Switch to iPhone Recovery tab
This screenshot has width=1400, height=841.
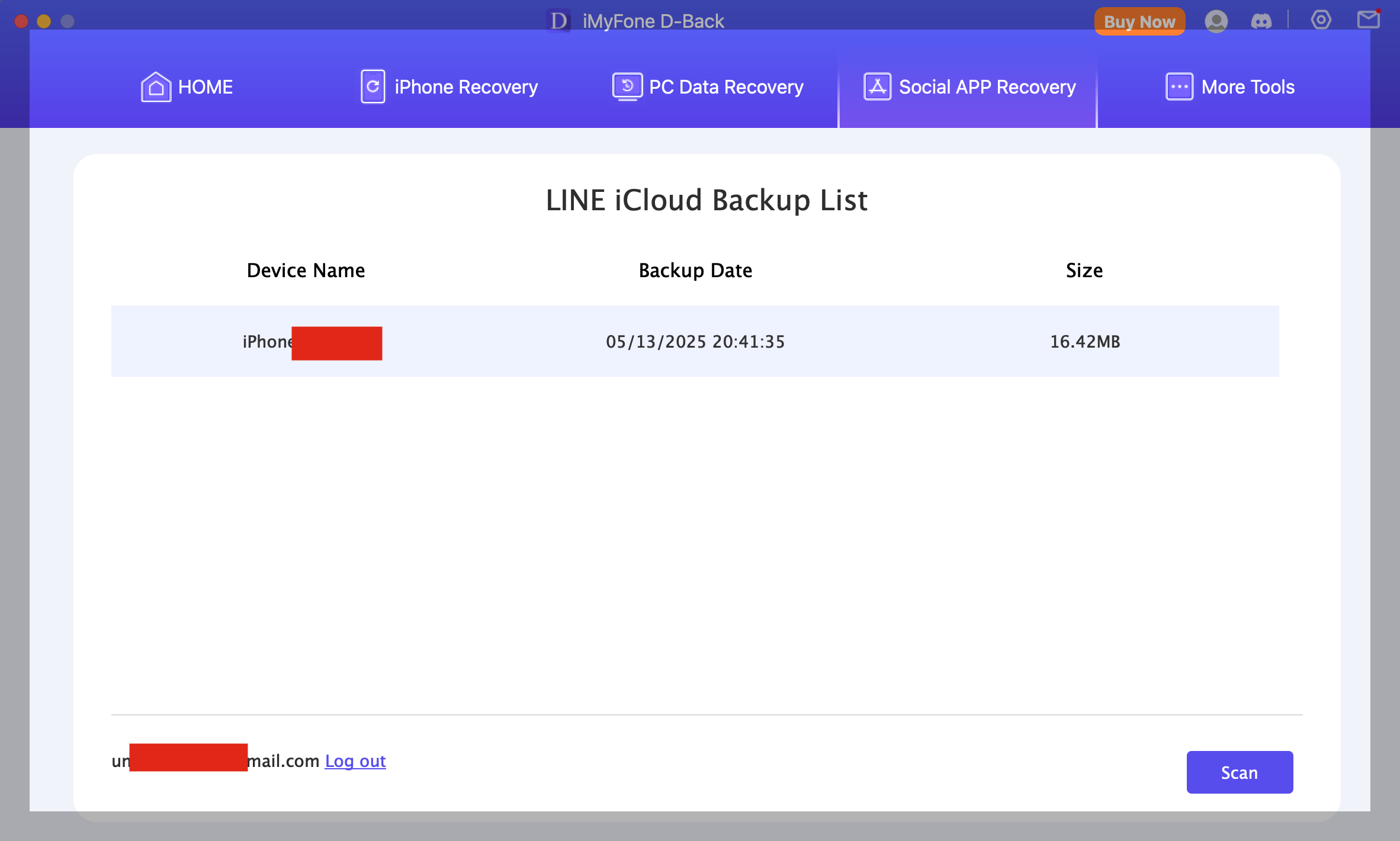click(x=449, y=87)
